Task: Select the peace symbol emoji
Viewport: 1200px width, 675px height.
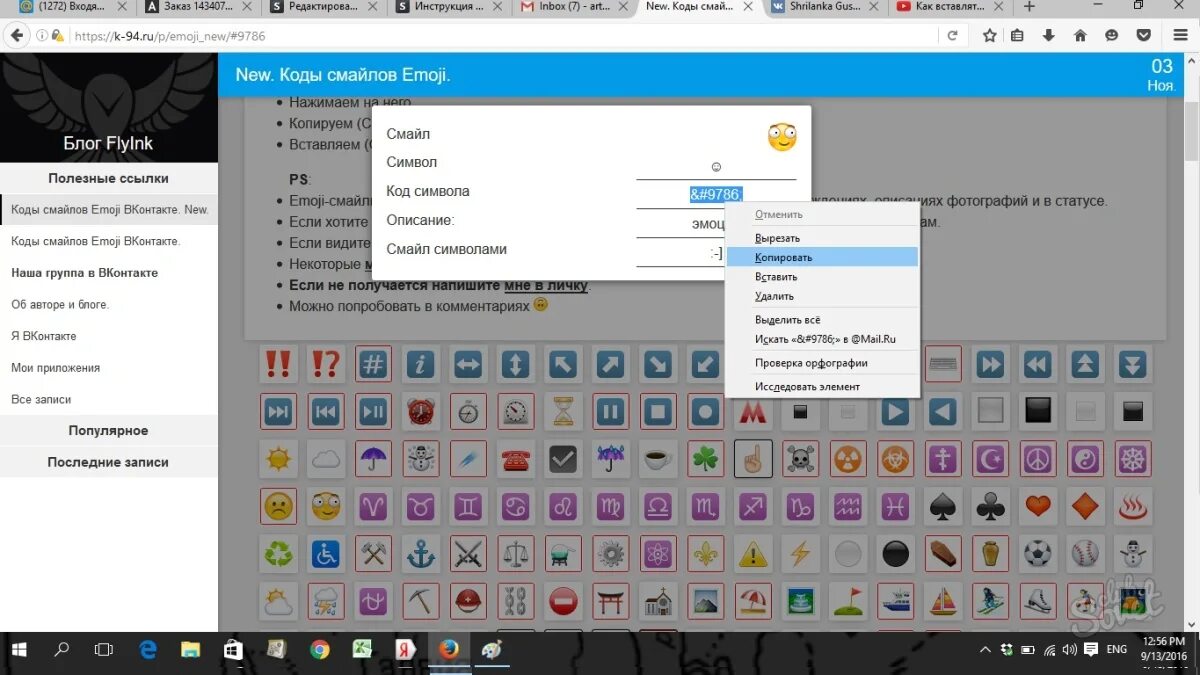Action: click(x=1038, y=459)
